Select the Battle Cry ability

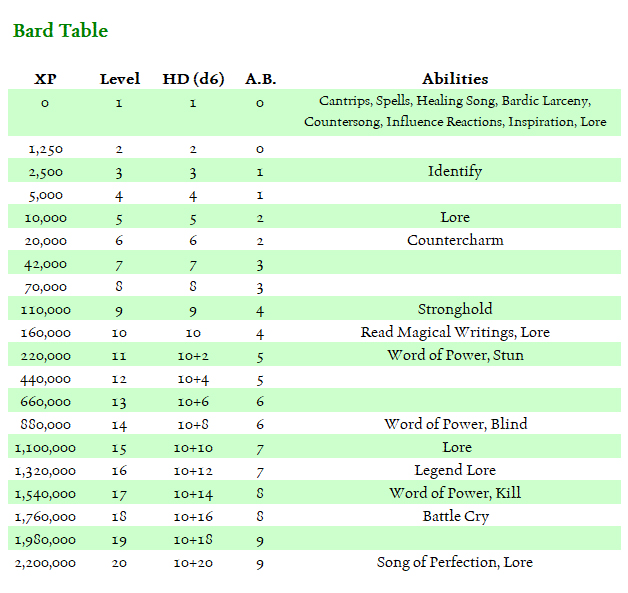455,516
